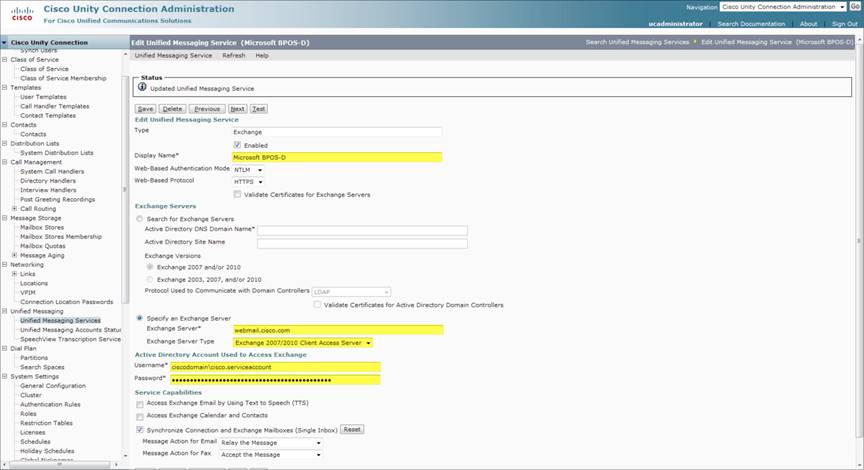Select Exchange 2003, 2007, and/or 2010 option

click(x=149, y=279)
